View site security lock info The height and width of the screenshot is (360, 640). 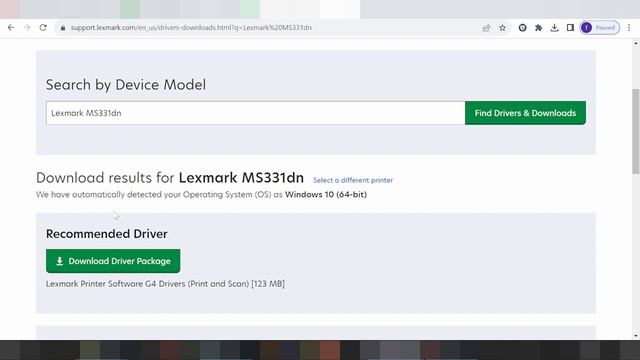point(62,28)
